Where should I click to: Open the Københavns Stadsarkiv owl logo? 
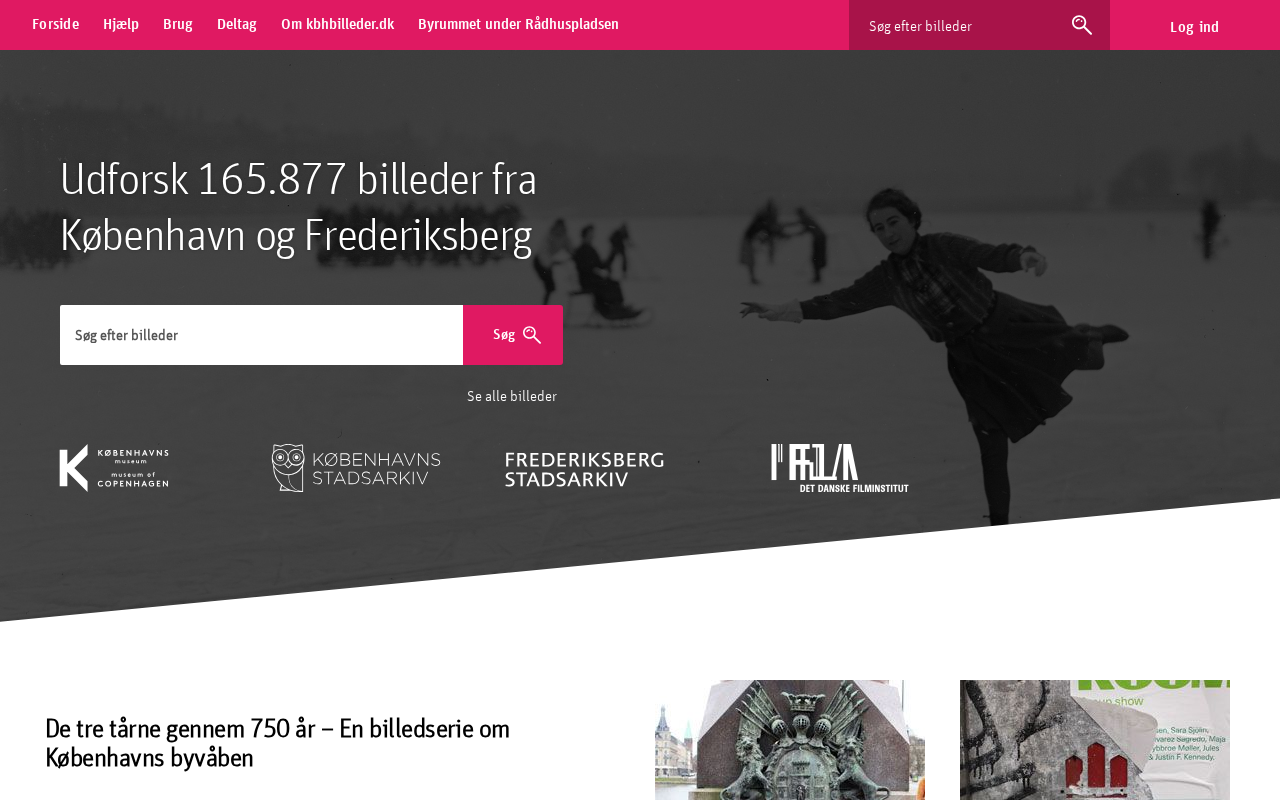click(x=356, y=468)
